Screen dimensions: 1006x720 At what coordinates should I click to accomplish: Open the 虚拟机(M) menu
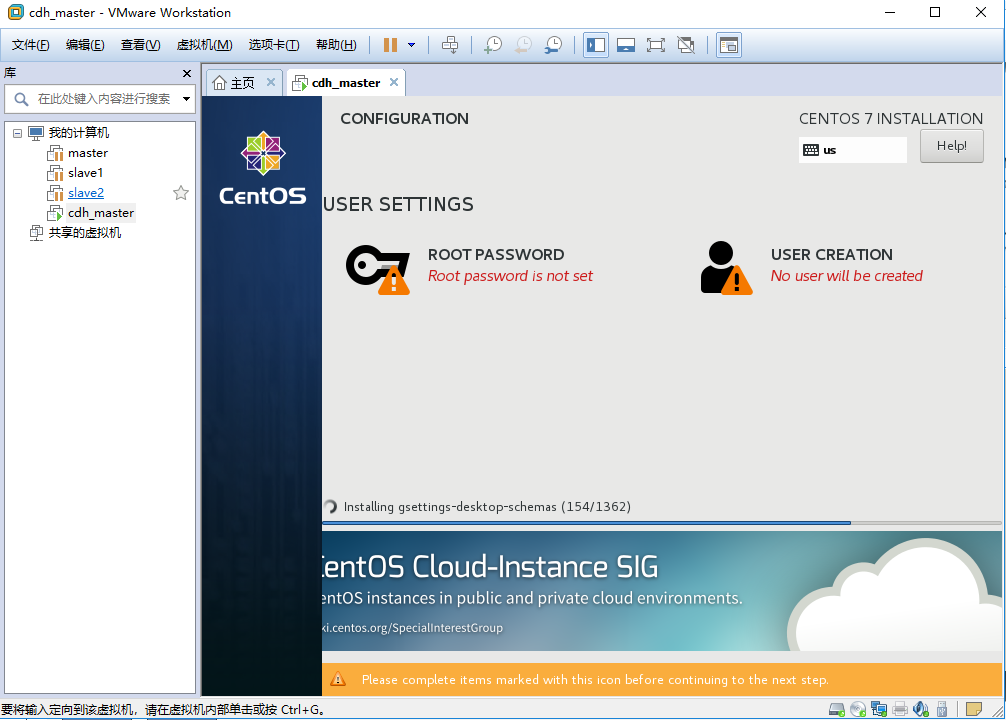tap(204, 45)
